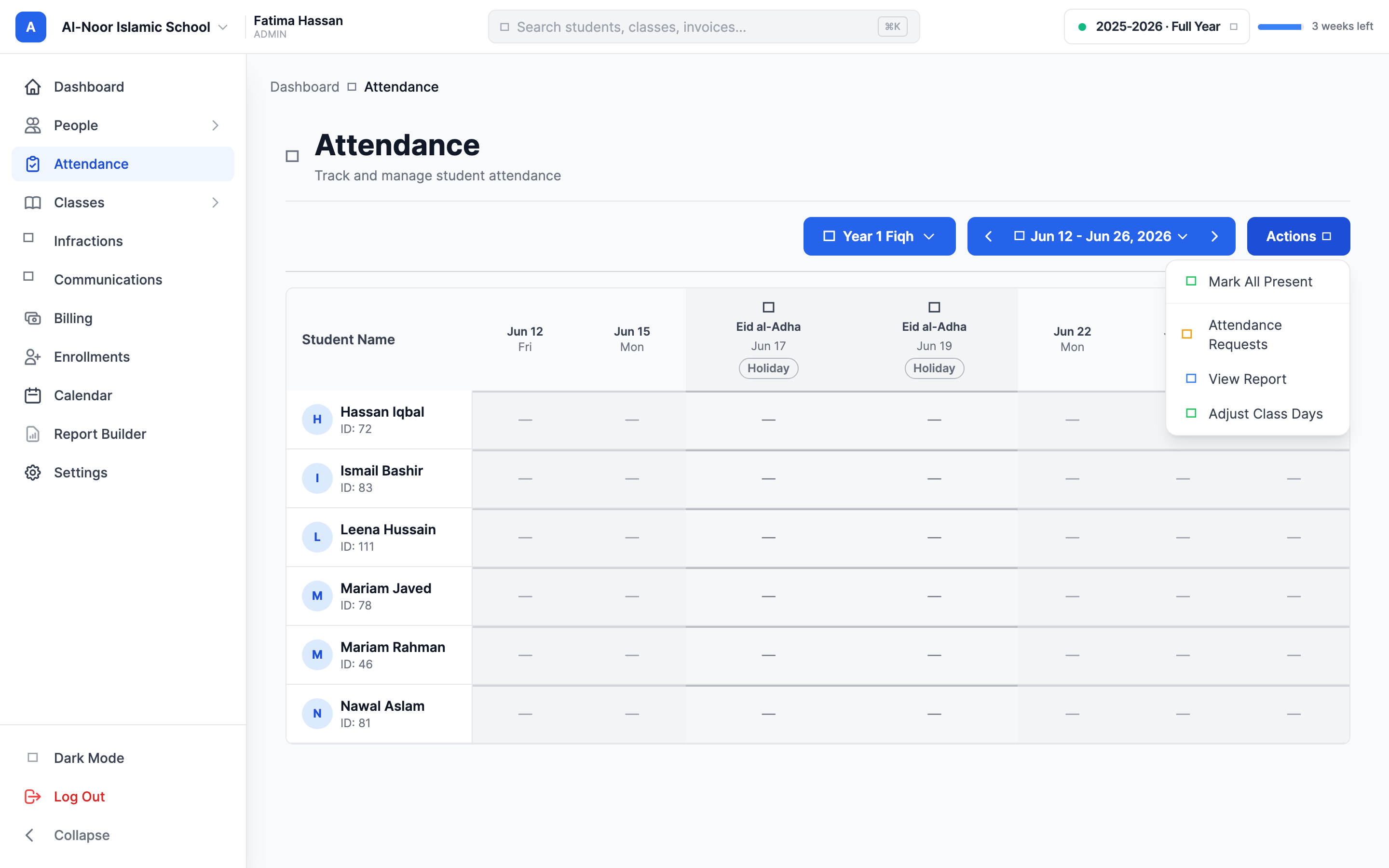Open Infractions from sidebar
Image resolution: width=1389 pixels, height=868 pixels.
point(123,241)
